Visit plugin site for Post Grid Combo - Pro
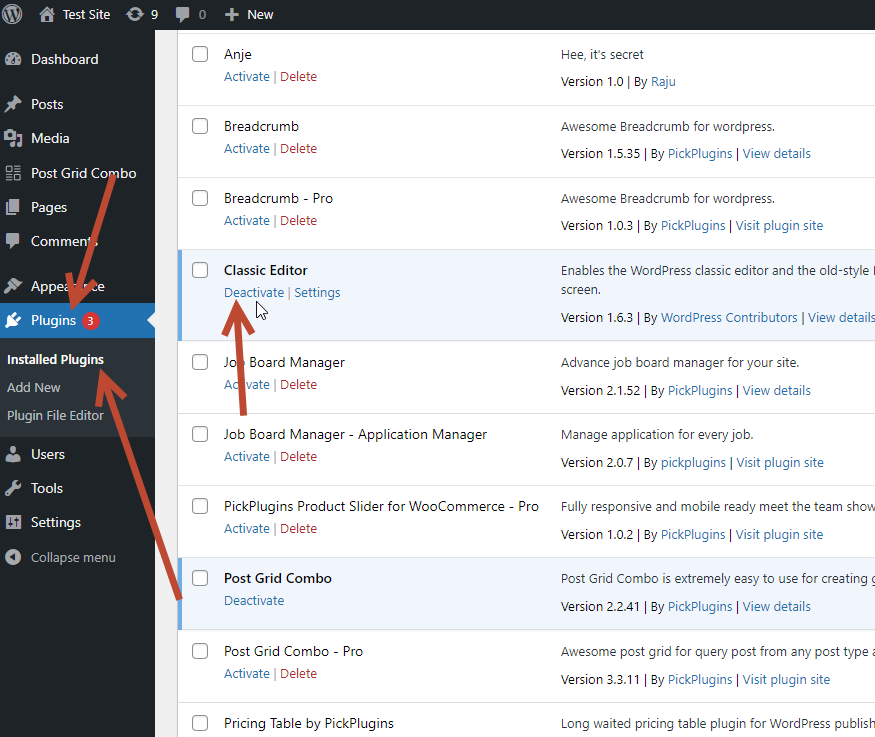Image resolution: width=875 pixels, height=737 pixels. pos(786,680)
